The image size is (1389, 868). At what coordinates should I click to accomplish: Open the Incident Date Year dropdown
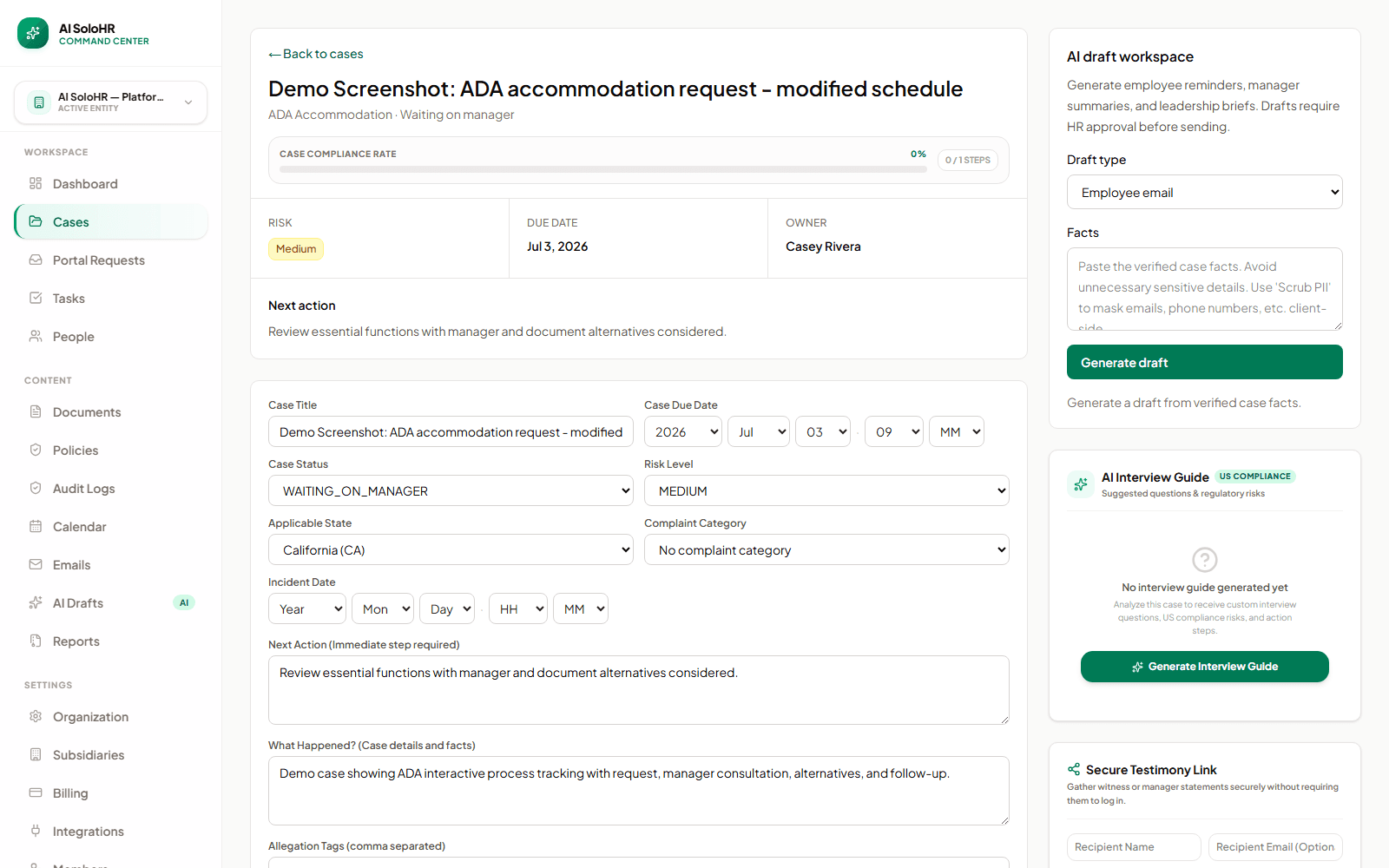pyautogui.click(x=307, y=608)
